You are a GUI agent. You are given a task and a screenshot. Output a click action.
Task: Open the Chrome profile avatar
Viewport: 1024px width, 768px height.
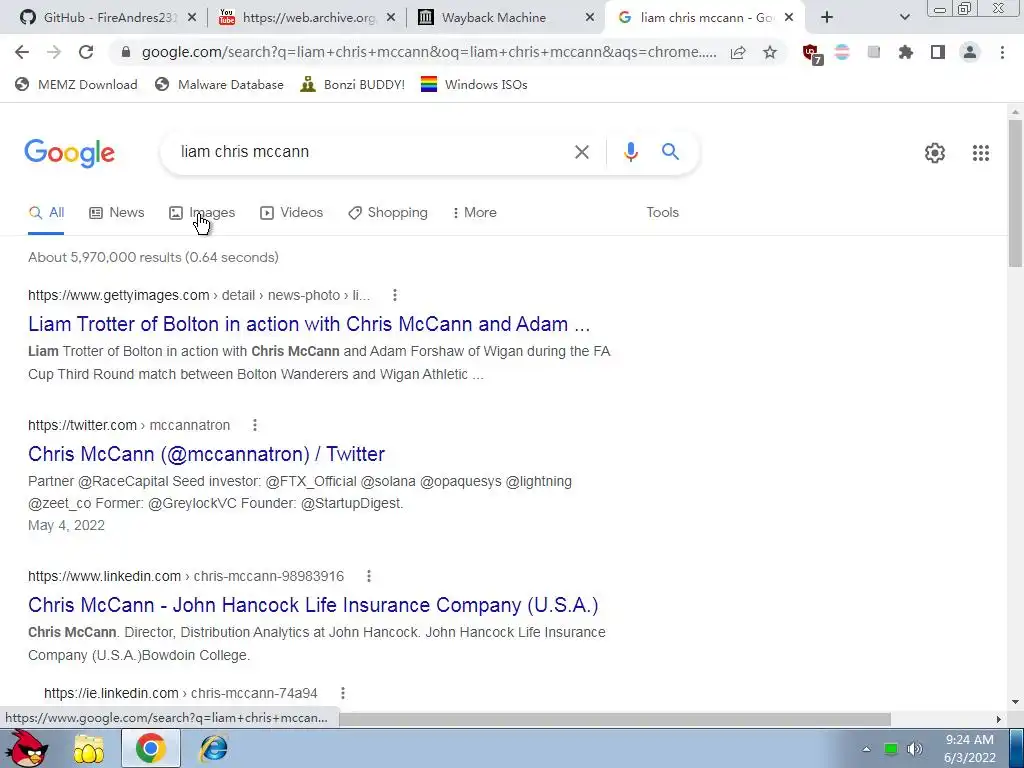pyautogui.click(x=970, y=52)
